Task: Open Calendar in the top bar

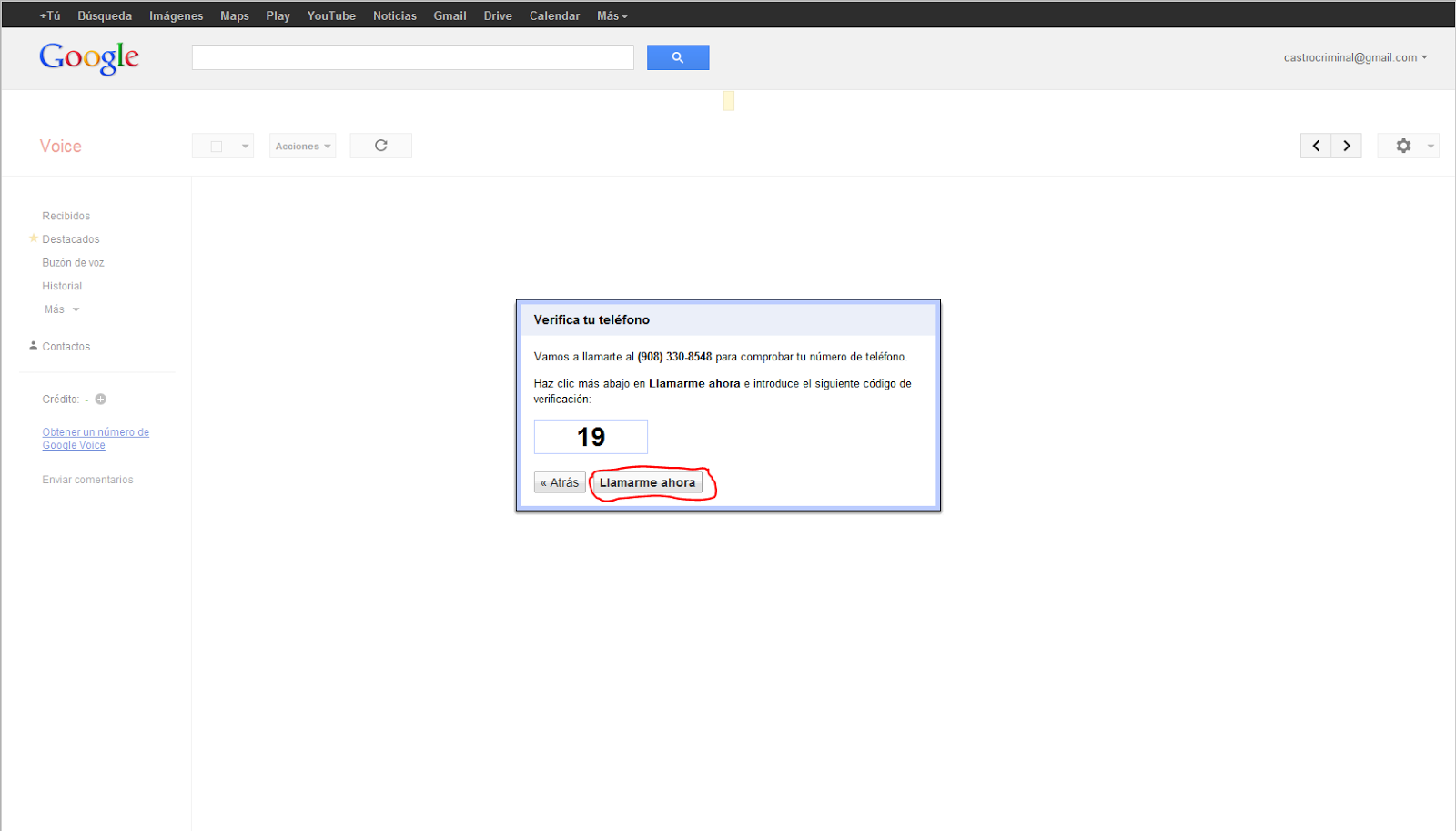Action: [x=554, y=15]
